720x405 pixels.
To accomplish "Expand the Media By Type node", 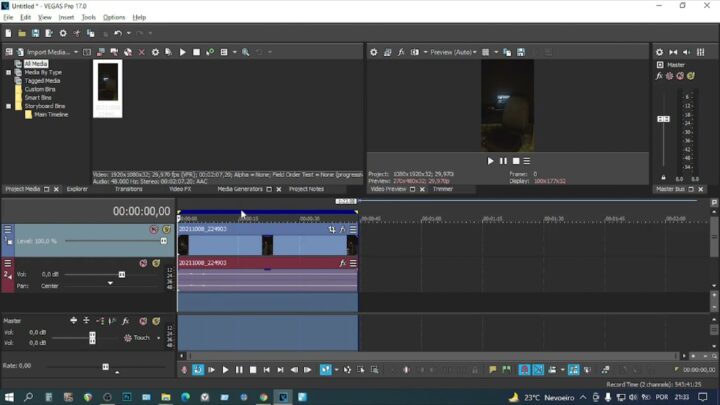I will pos(8,73).
